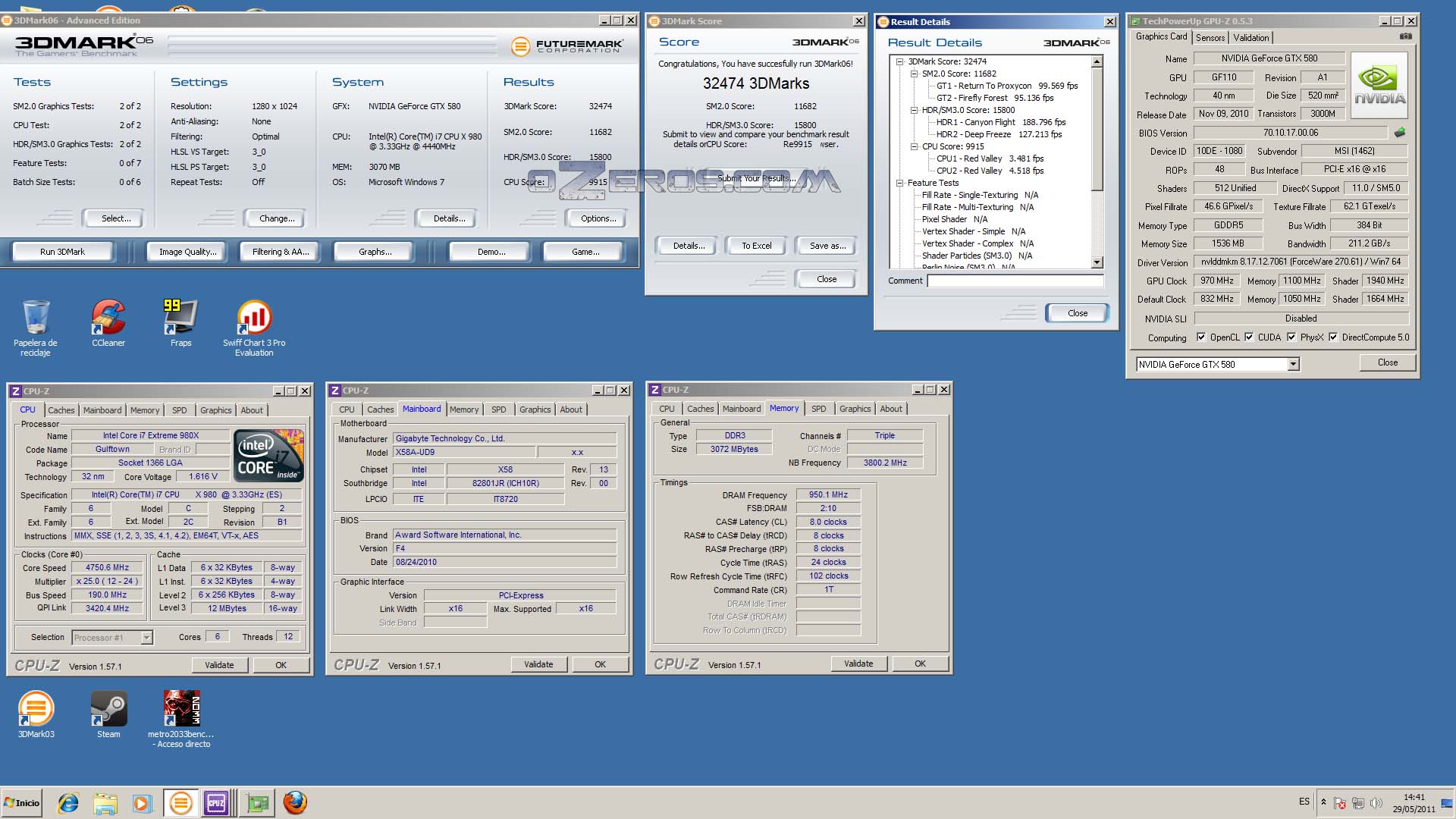Screen dimensions: 1456x819
Task: Click the Result Details scroll up arrow
Action: coord(1097,61)
